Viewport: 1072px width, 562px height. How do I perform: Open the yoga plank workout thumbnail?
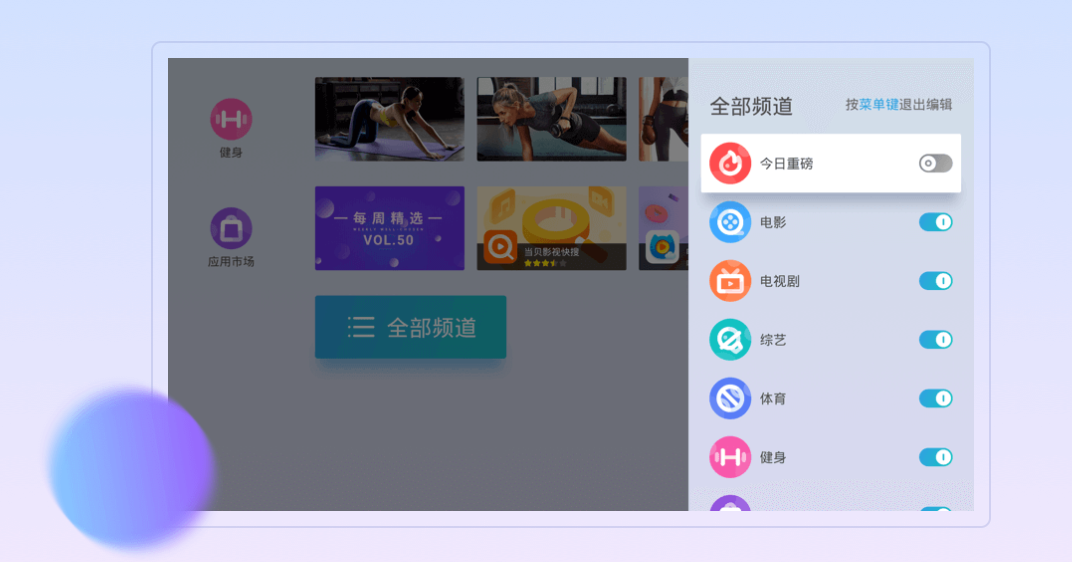389,119
